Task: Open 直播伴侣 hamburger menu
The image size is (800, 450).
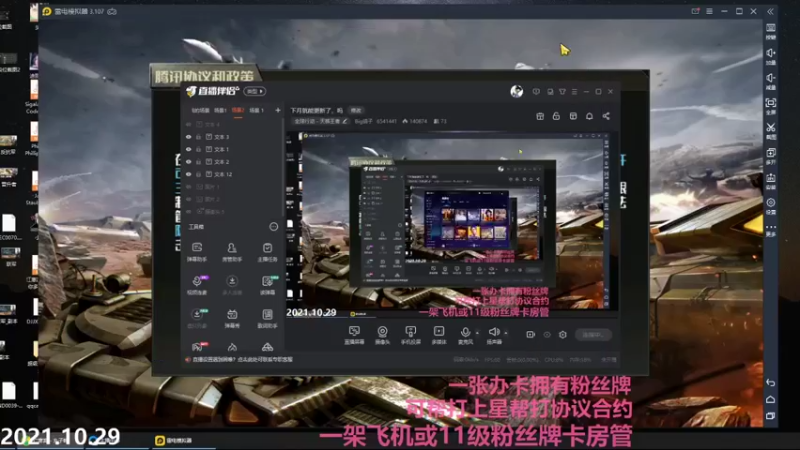Action: tap(574, 92)
